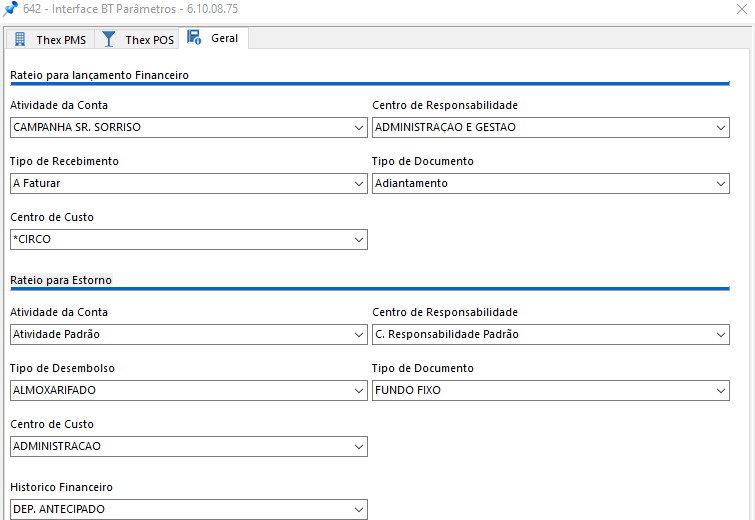Switch to the Thex PMS tab
Image resolution: width=755 pixels, height=520 pixels.
tap(60, 40)
